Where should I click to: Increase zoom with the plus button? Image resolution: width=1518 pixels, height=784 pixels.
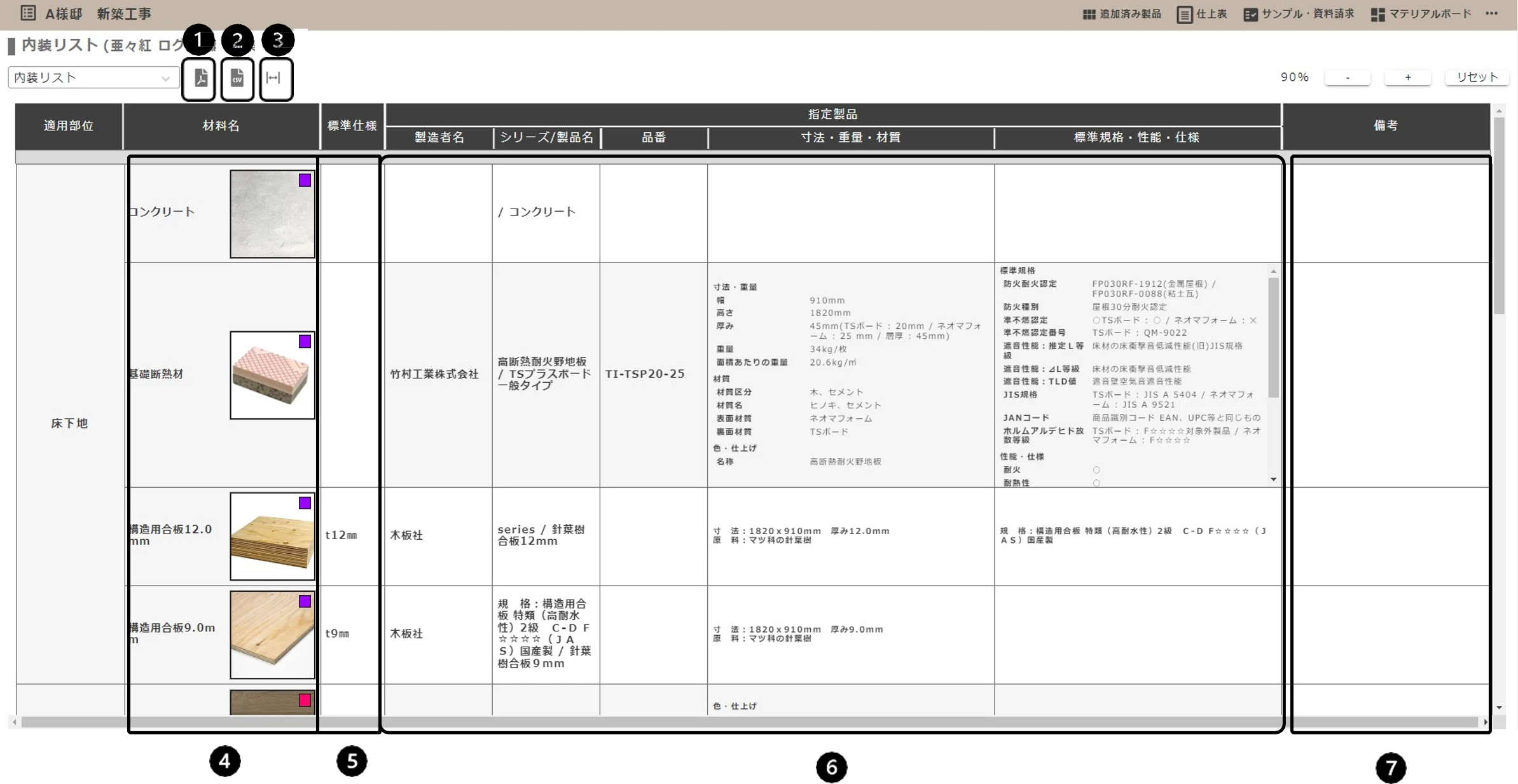(1408, 77)
